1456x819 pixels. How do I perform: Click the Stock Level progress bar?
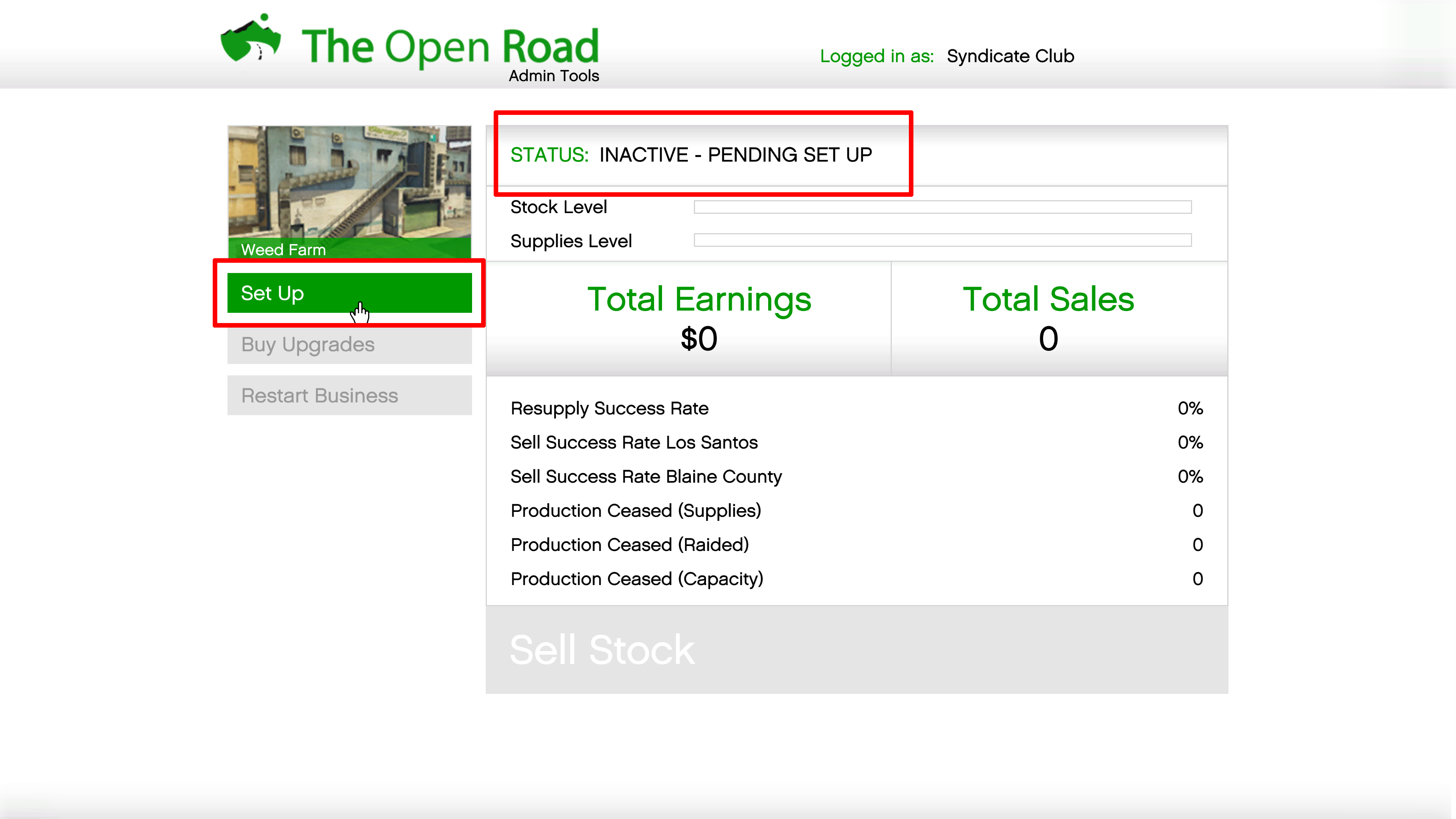(x=942, y=207)
